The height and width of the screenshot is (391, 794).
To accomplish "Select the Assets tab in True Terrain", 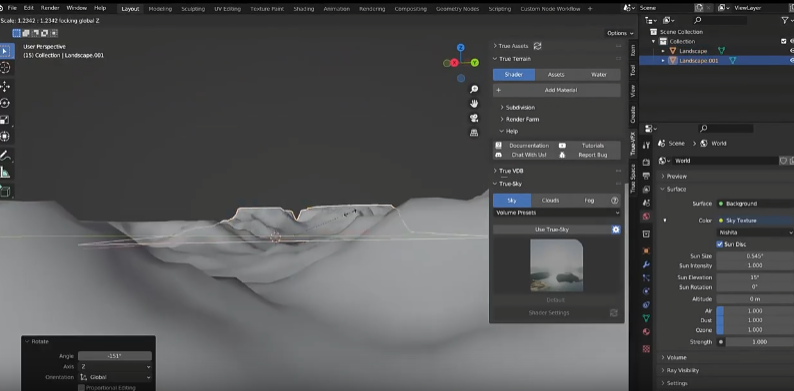I will 556,74.
